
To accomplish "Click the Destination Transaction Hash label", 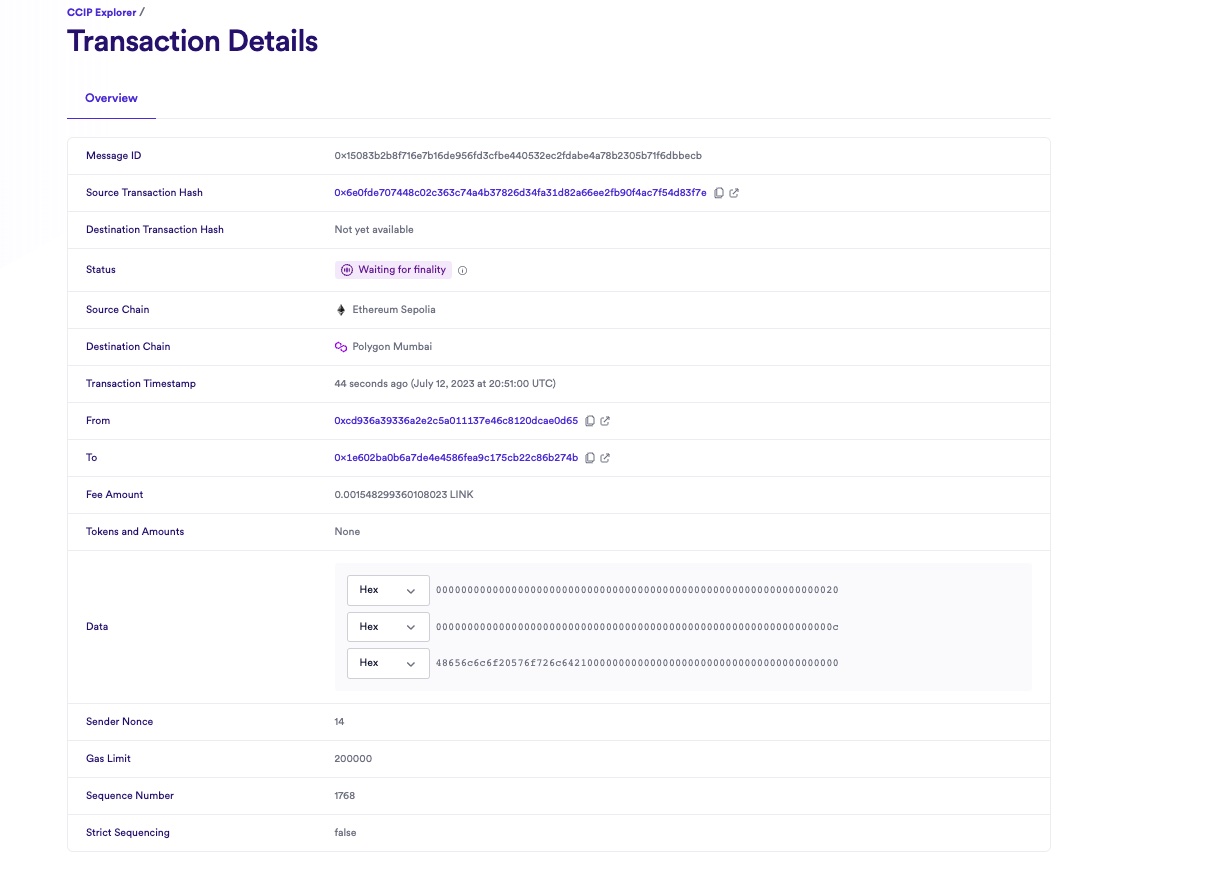I will (x=155, y=230).
